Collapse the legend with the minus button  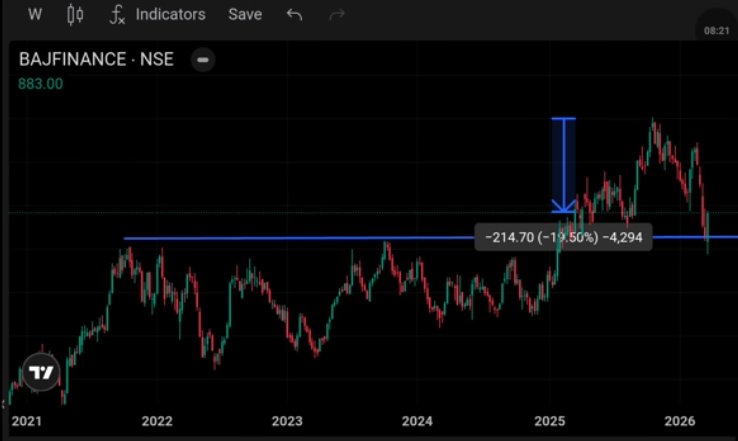[x=203, y=60]
